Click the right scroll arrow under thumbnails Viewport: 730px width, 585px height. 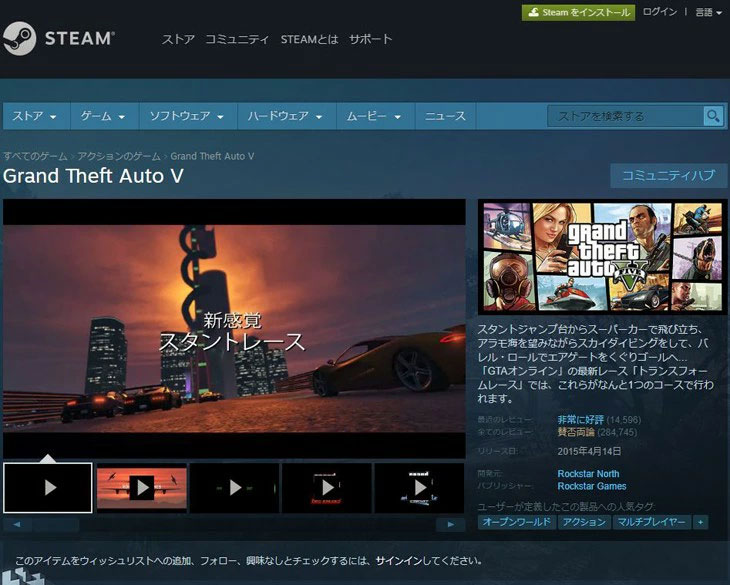coord(450,524)
